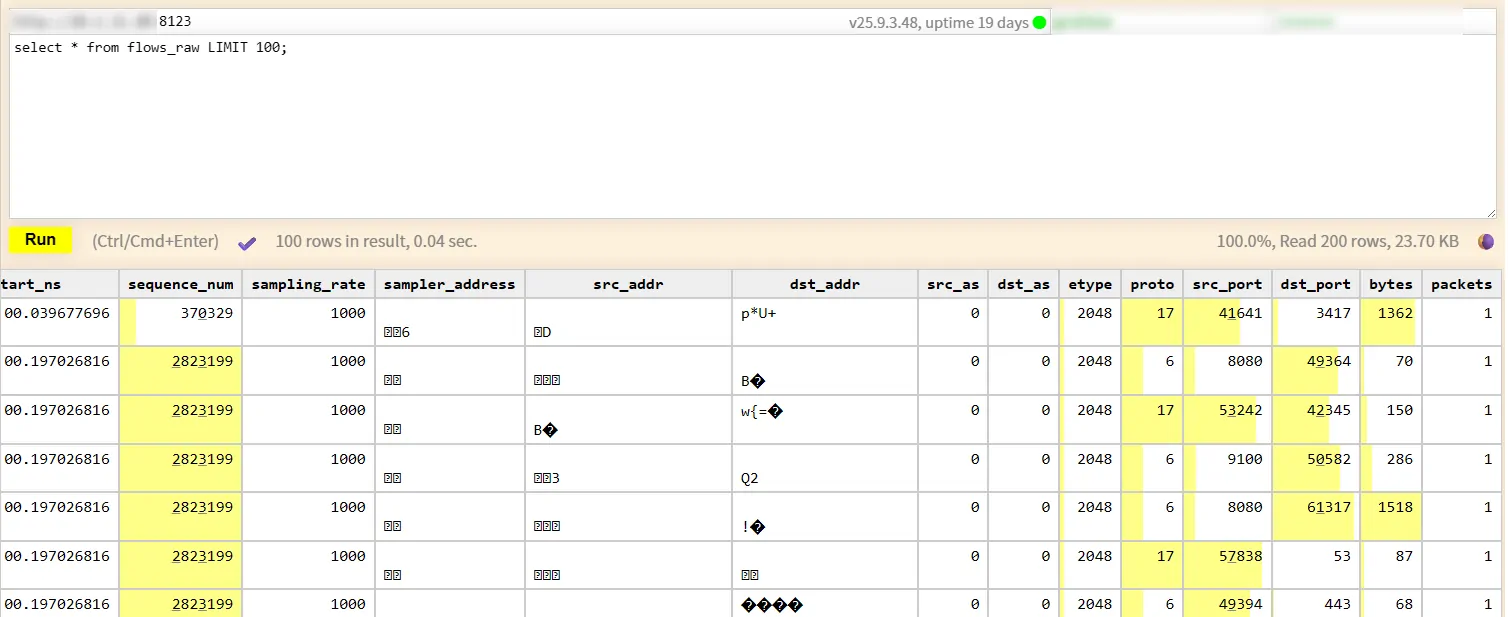Image resolution: width=1508 pixels, height=617 pixels.
Task: Click the 370329 sequence number cell
Action: pyautogui.click(x=207, y=313)
